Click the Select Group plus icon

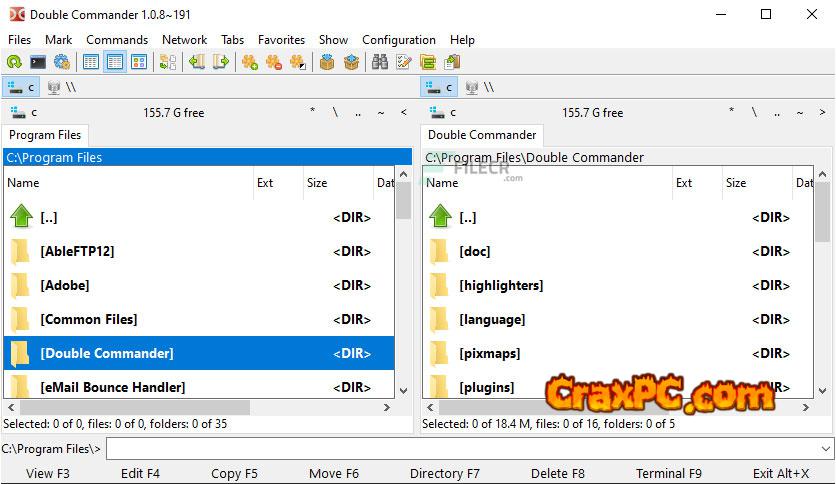249,62
